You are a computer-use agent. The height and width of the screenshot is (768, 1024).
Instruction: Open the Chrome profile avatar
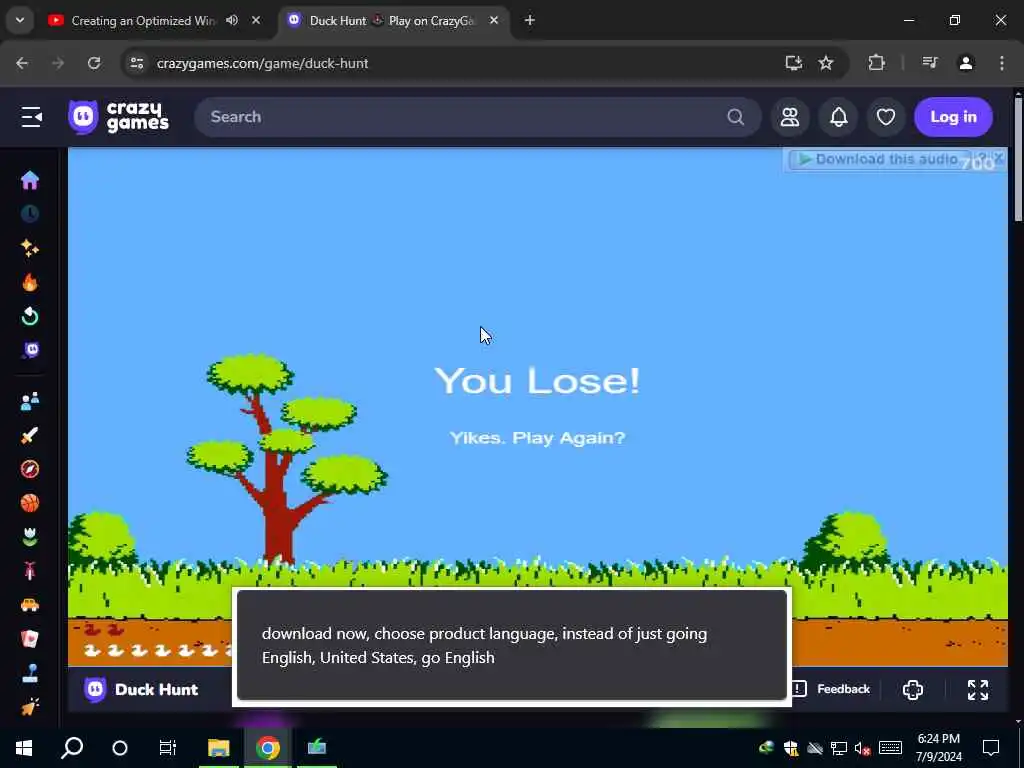point(966,63)
